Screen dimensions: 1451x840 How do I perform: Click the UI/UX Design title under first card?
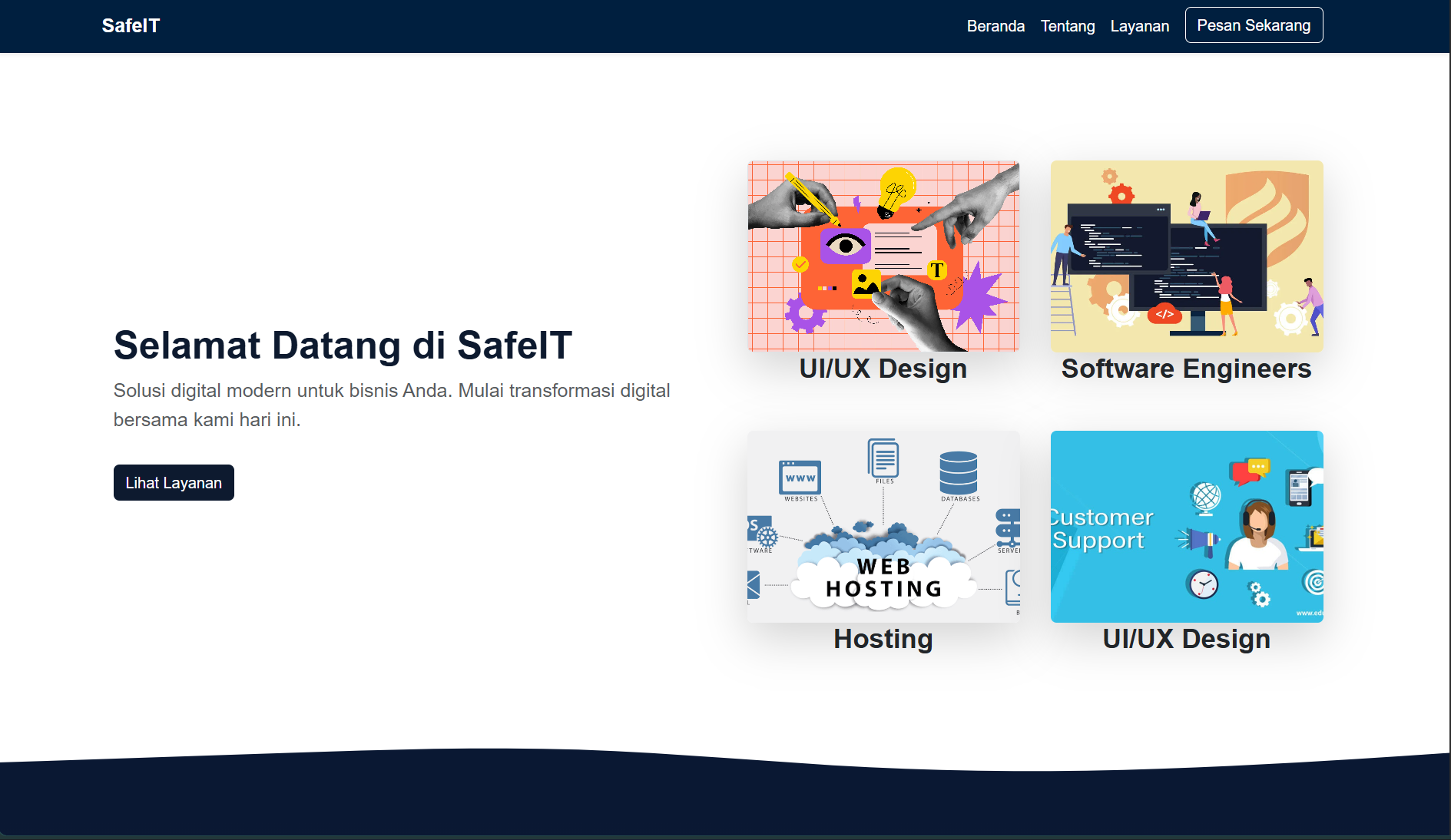883,369
